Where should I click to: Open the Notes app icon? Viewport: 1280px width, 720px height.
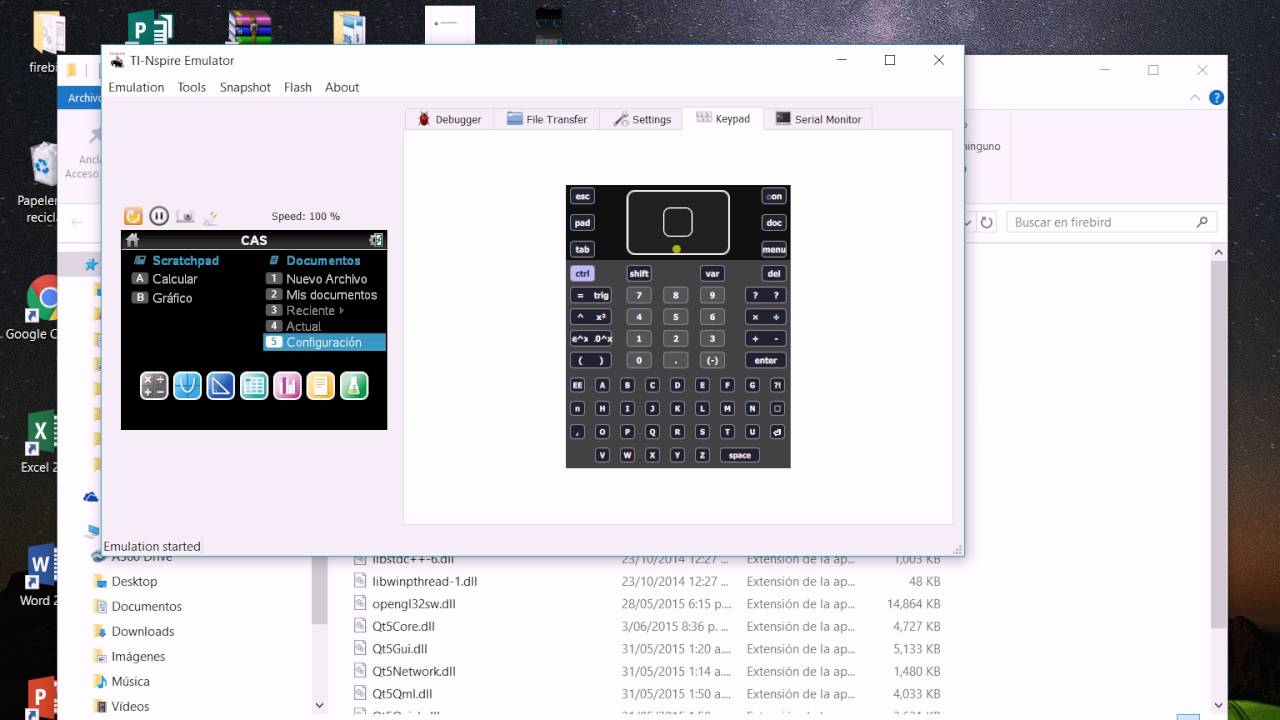[x=320, y=386]
